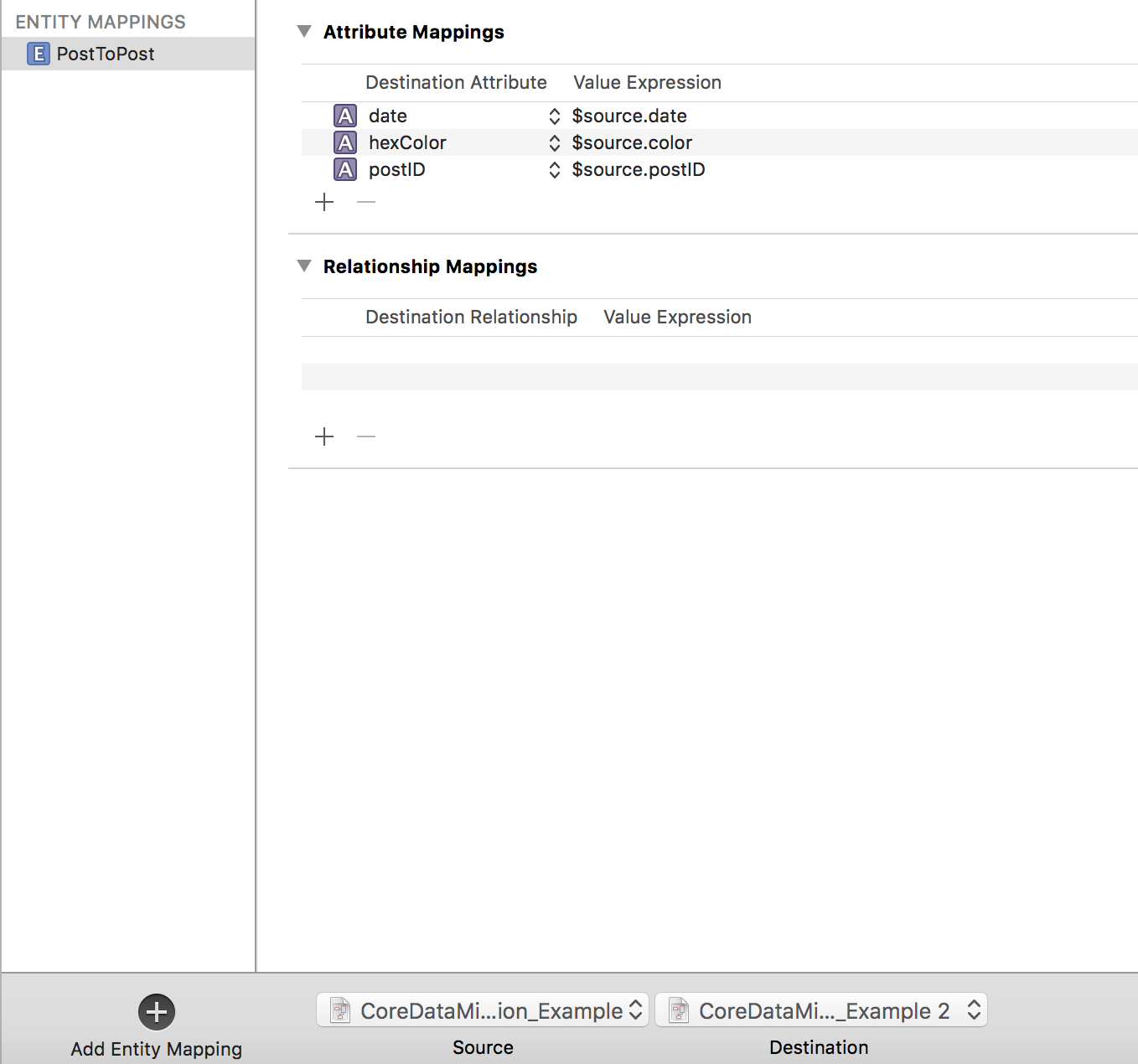Screen dimensions: 1138x1064
Task: Remove selected mapping with minus button
Action: 365,202
